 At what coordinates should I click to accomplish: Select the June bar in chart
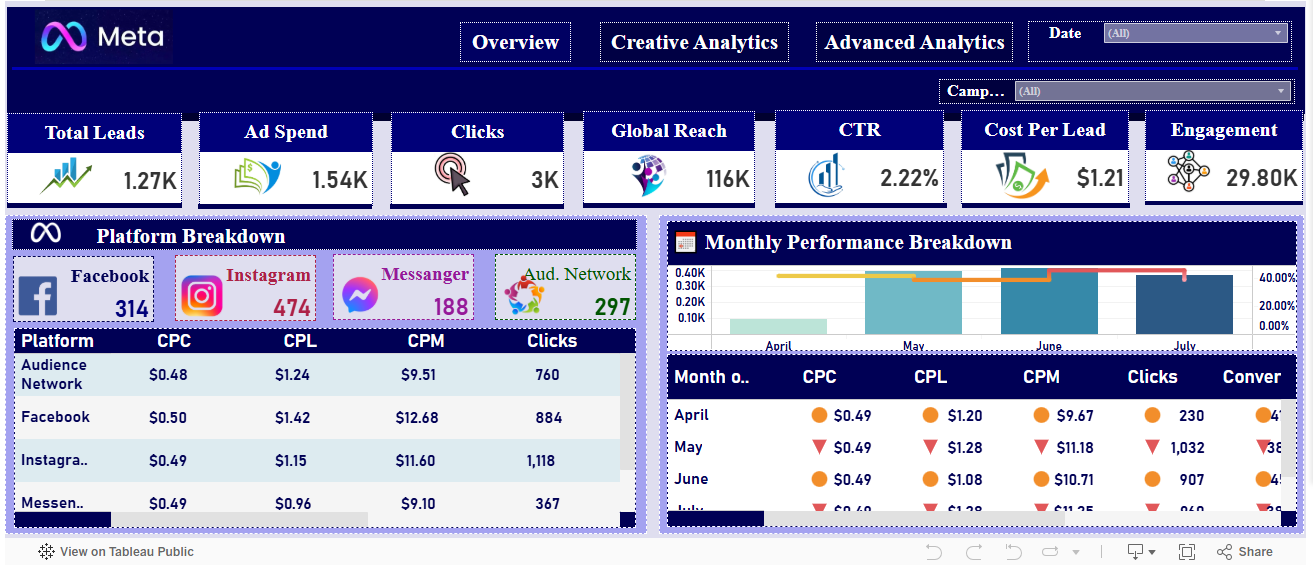1049,301
